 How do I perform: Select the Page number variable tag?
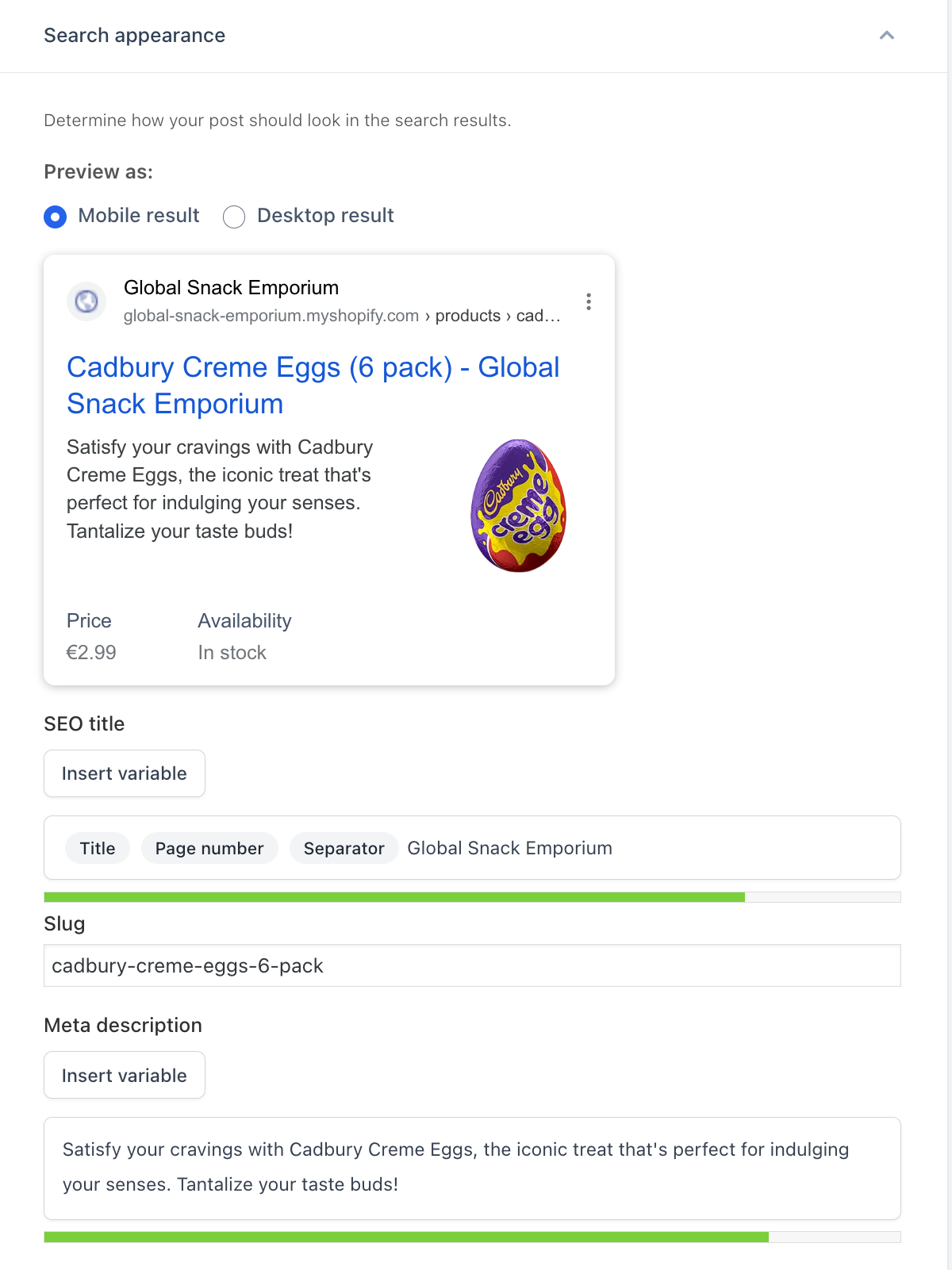209,849
